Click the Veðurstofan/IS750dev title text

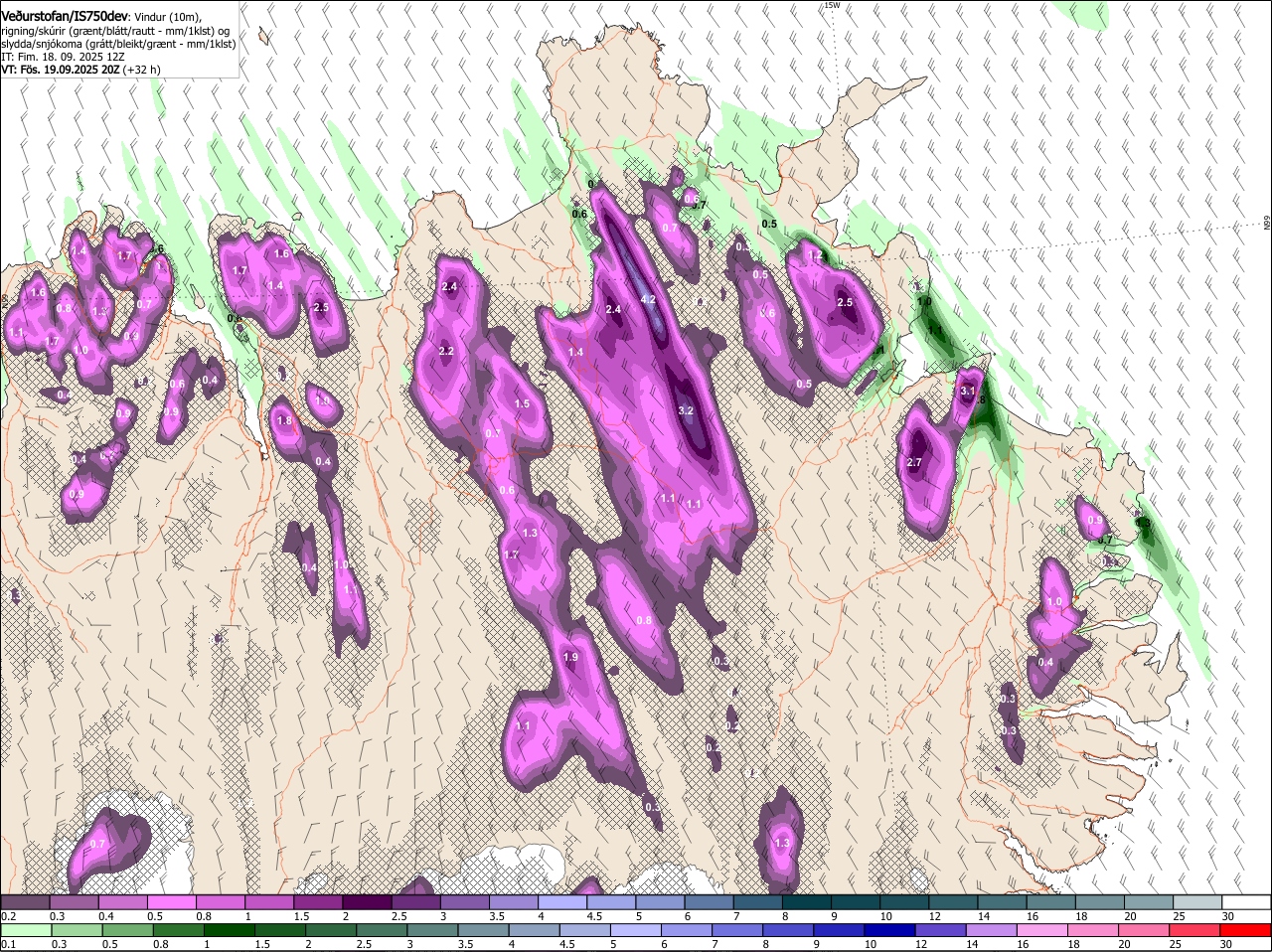tap(65, 16)
